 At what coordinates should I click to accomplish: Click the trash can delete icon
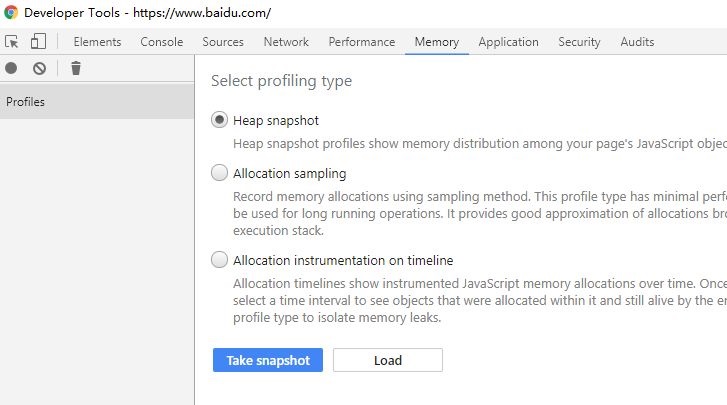[x=76, y=68]
